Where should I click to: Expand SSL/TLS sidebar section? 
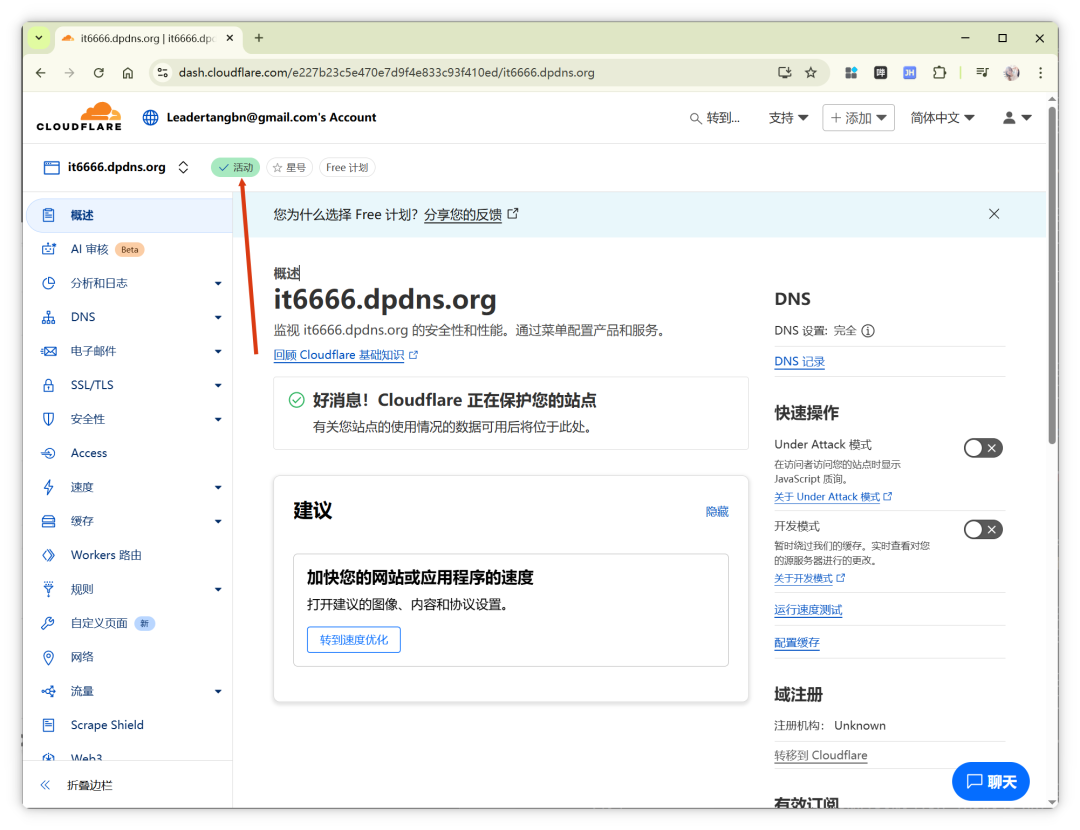tap(218, 385)
